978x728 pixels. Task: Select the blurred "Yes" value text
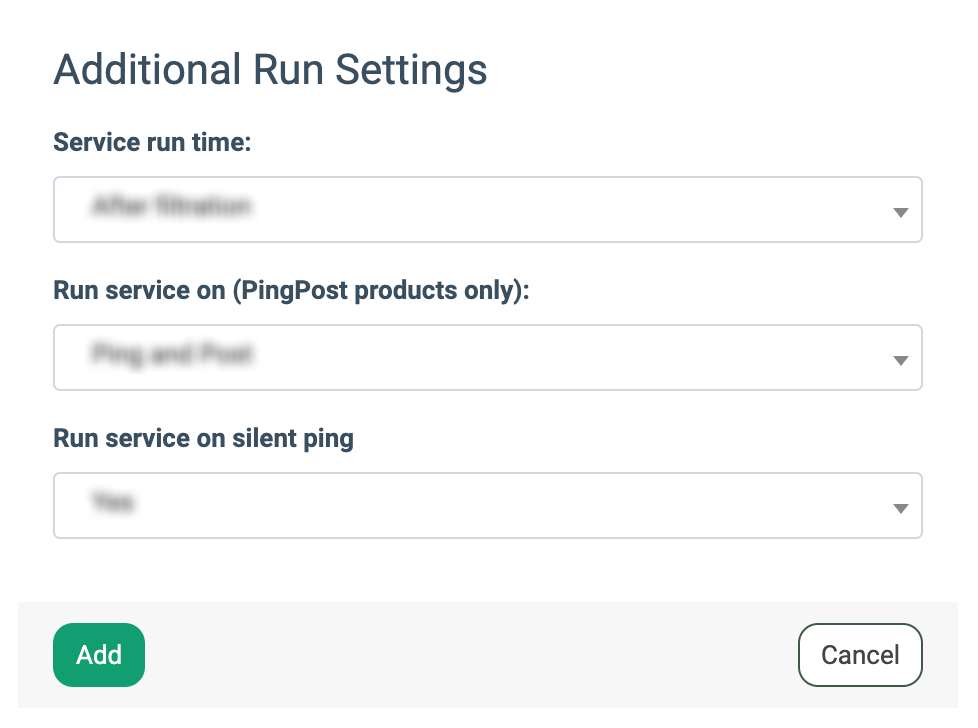point(112,503)
